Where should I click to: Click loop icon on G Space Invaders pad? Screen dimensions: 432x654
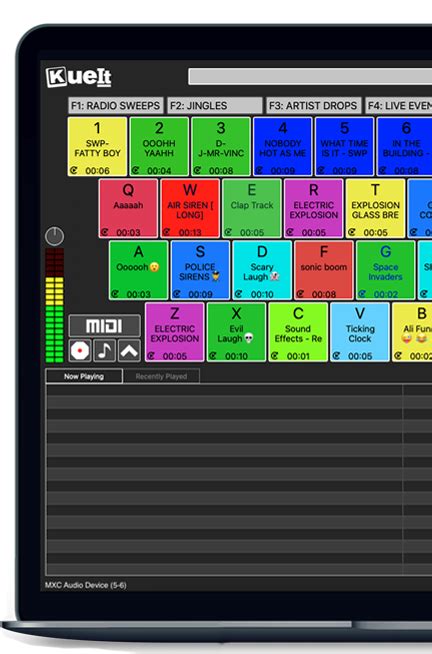point(362,294)
